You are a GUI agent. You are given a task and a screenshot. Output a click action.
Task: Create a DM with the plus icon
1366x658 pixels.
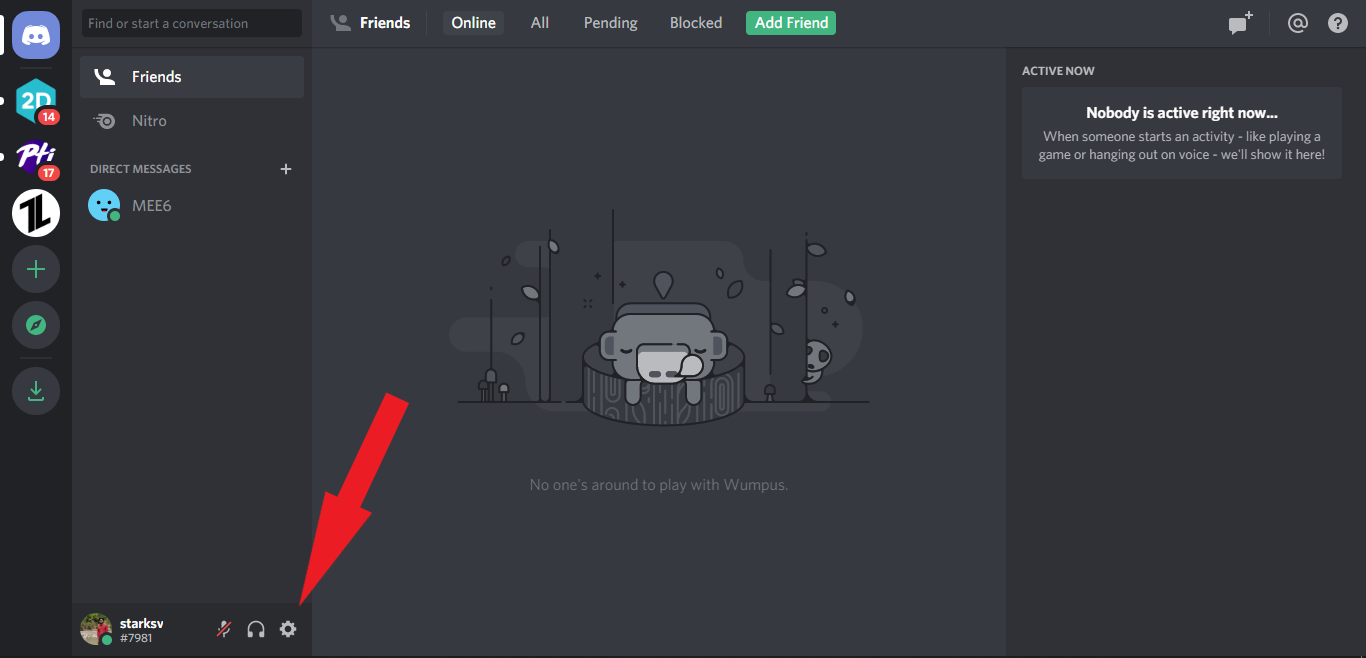point(286,169)
